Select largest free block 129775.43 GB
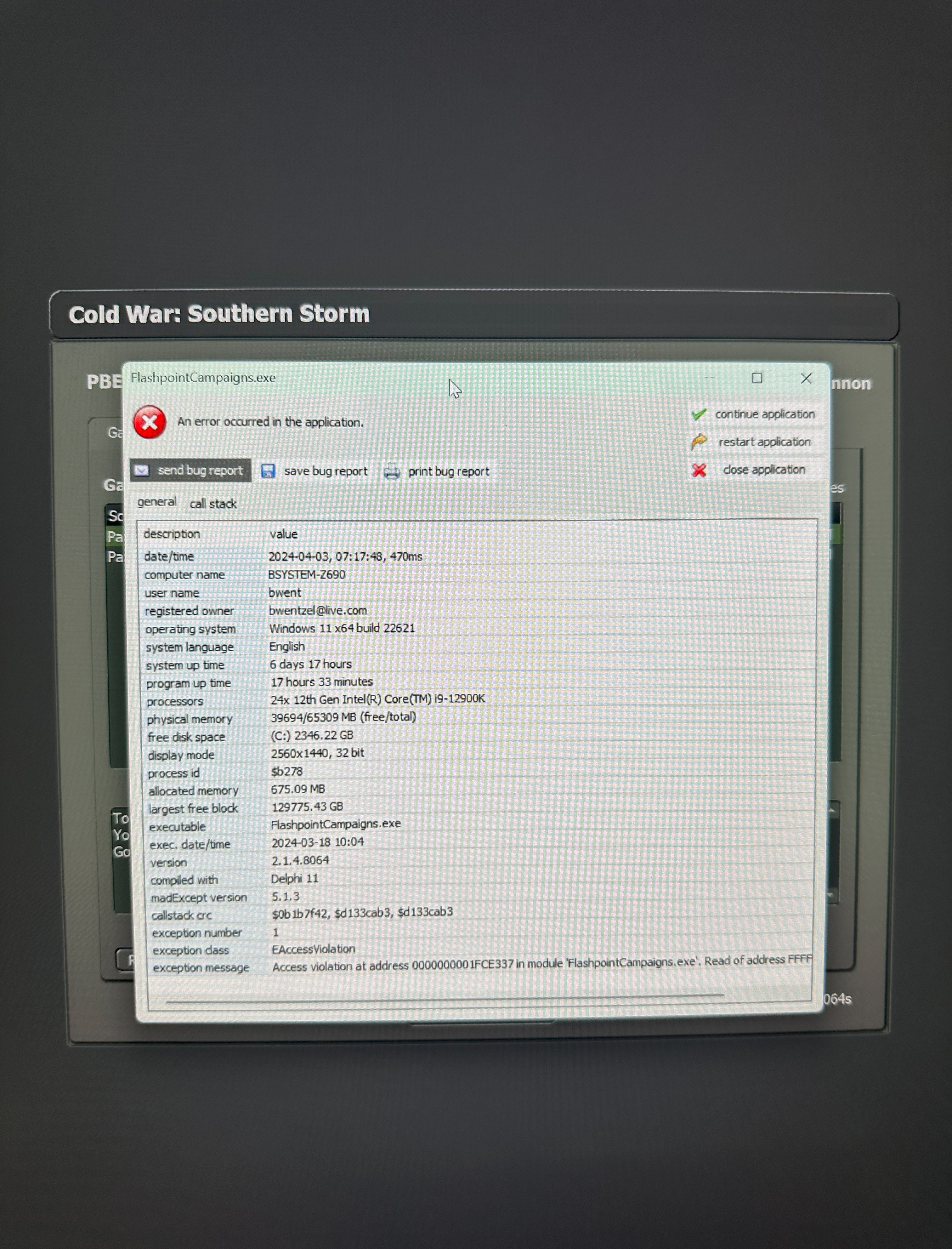 307,807
